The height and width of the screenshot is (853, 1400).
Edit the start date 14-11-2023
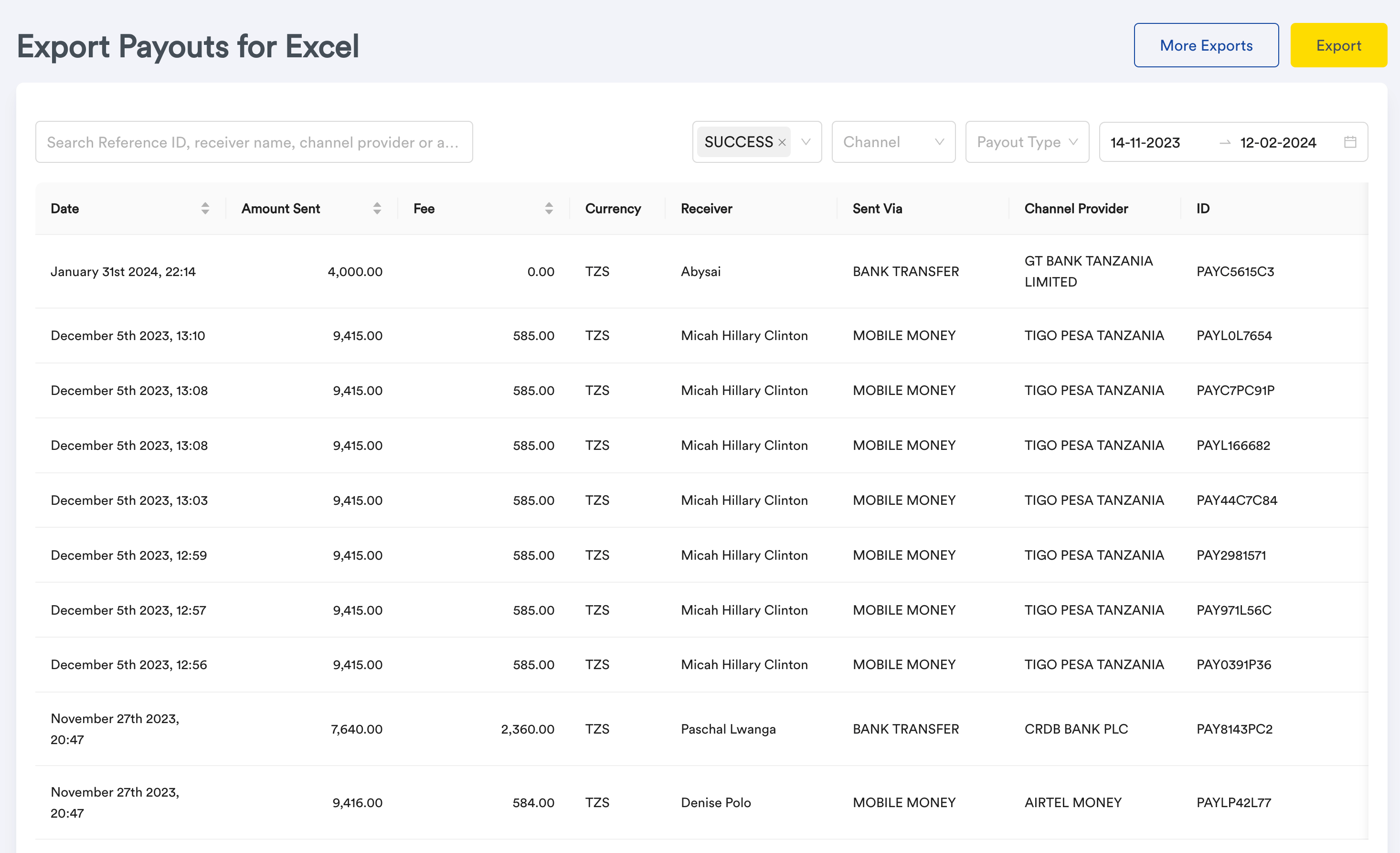tap(1145, 143)
